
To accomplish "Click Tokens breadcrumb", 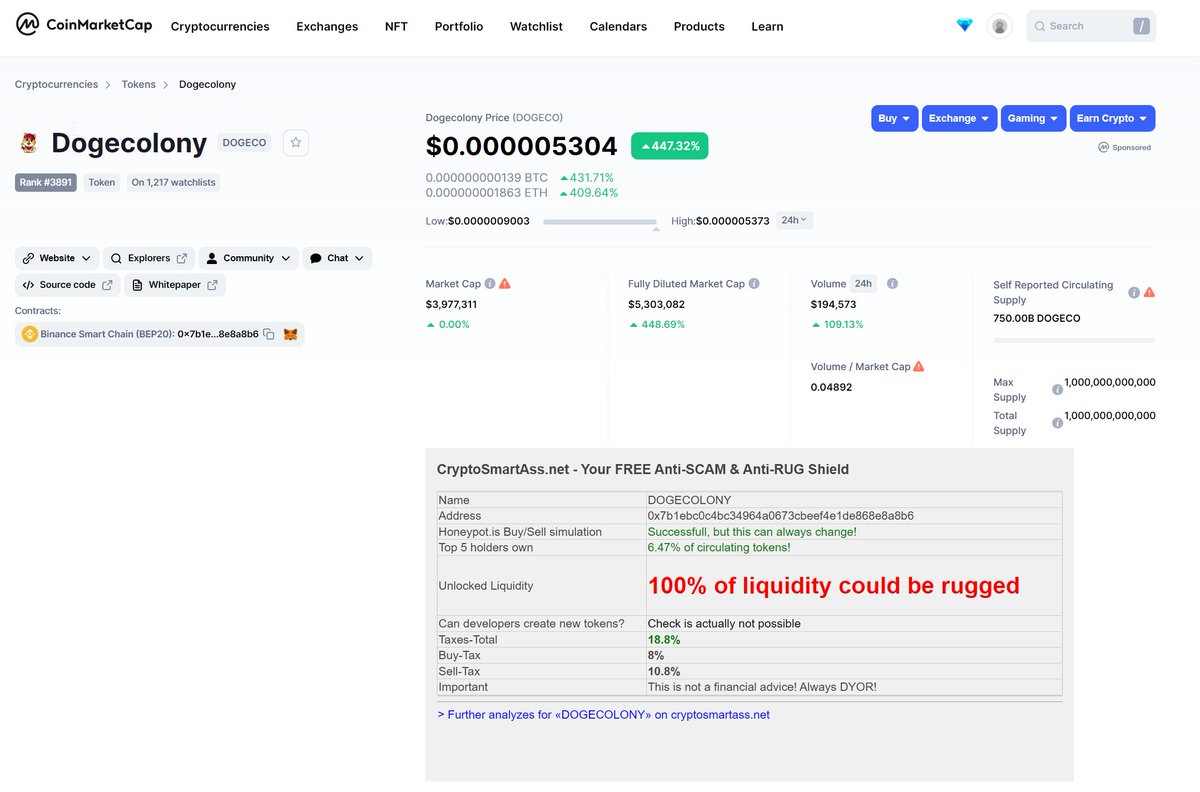I will click(x=139, y=84).
